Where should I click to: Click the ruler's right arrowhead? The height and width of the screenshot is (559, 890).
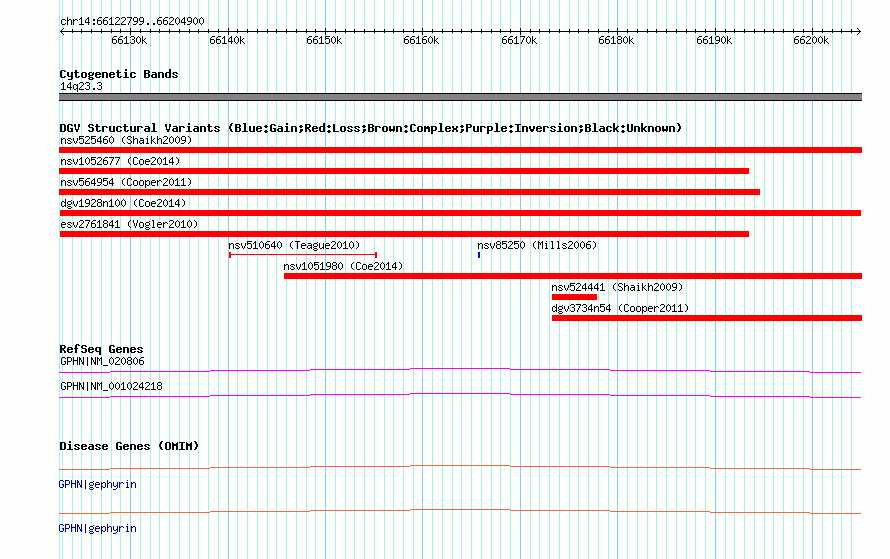pyautogui.click(x=859, y=31)
